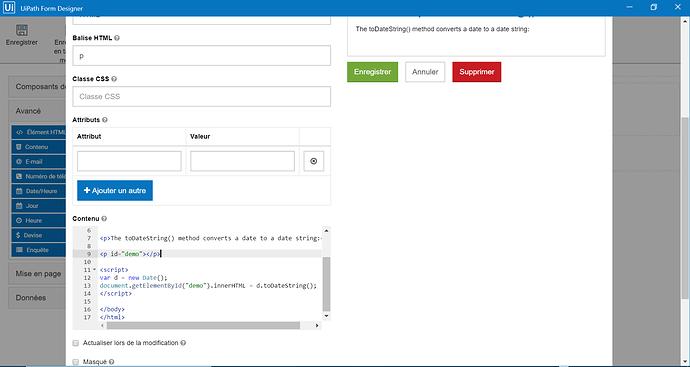This screenshot has height=367, width=690.
Task: Click the main window vertical scrollbar
Action: coord(686,209)
